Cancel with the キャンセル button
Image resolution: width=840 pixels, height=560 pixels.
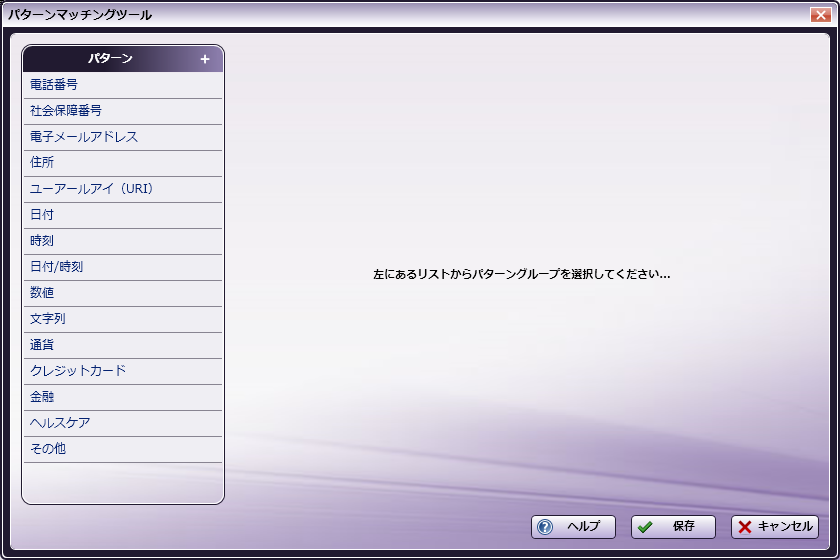775,527
